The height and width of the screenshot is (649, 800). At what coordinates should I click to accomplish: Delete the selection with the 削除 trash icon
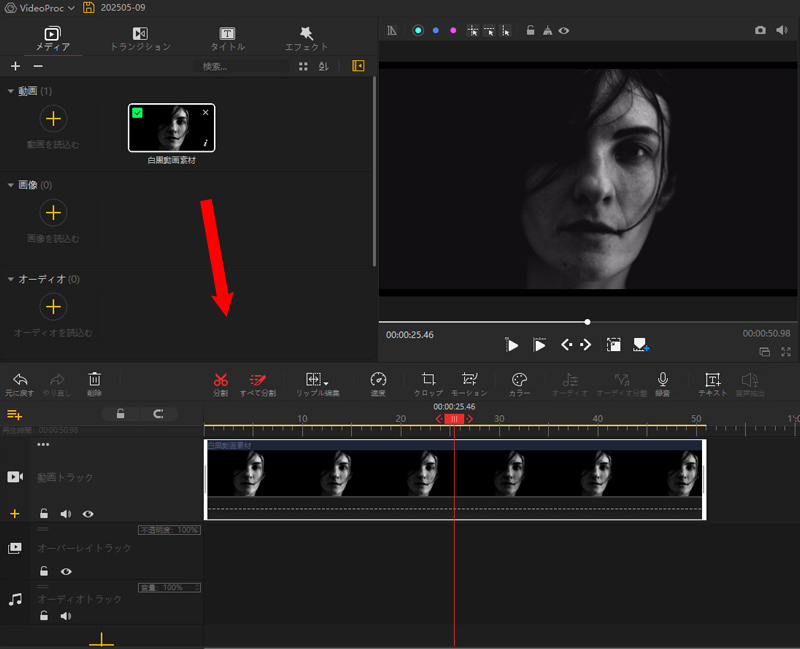94,381
